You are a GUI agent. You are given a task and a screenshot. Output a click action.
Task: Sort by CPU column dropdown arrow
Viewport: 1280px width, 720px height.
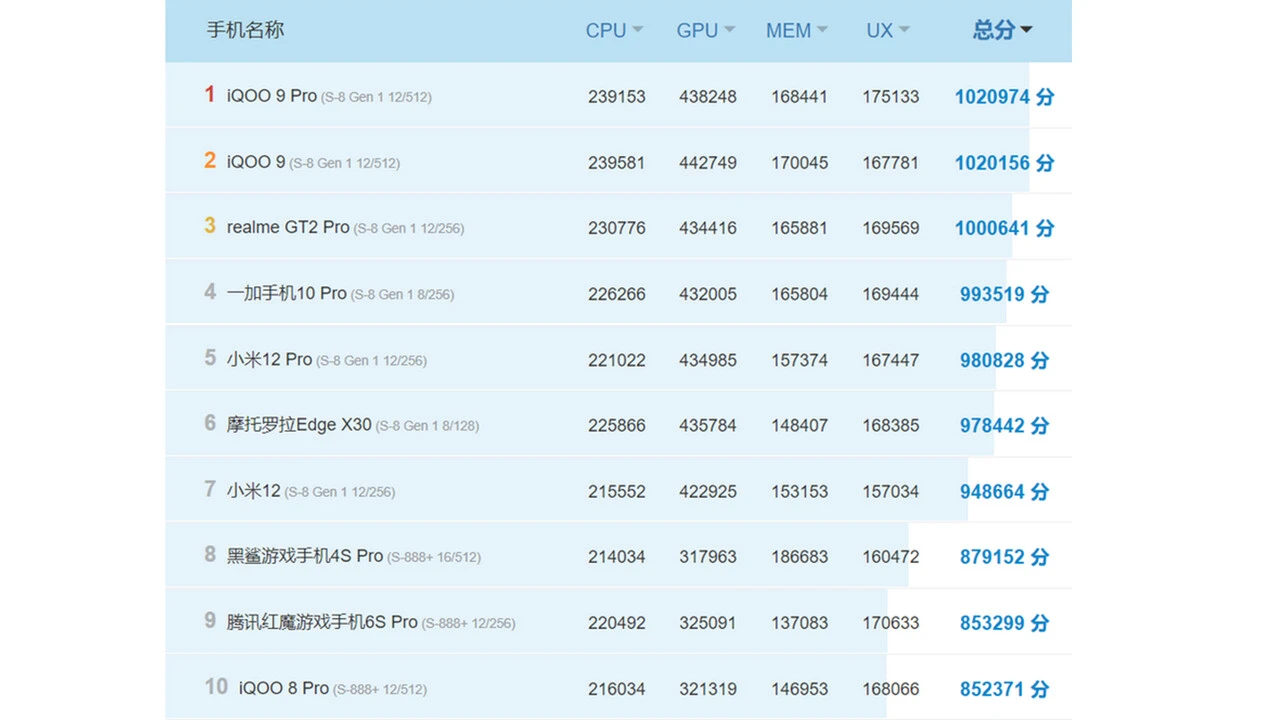[638, 30]
